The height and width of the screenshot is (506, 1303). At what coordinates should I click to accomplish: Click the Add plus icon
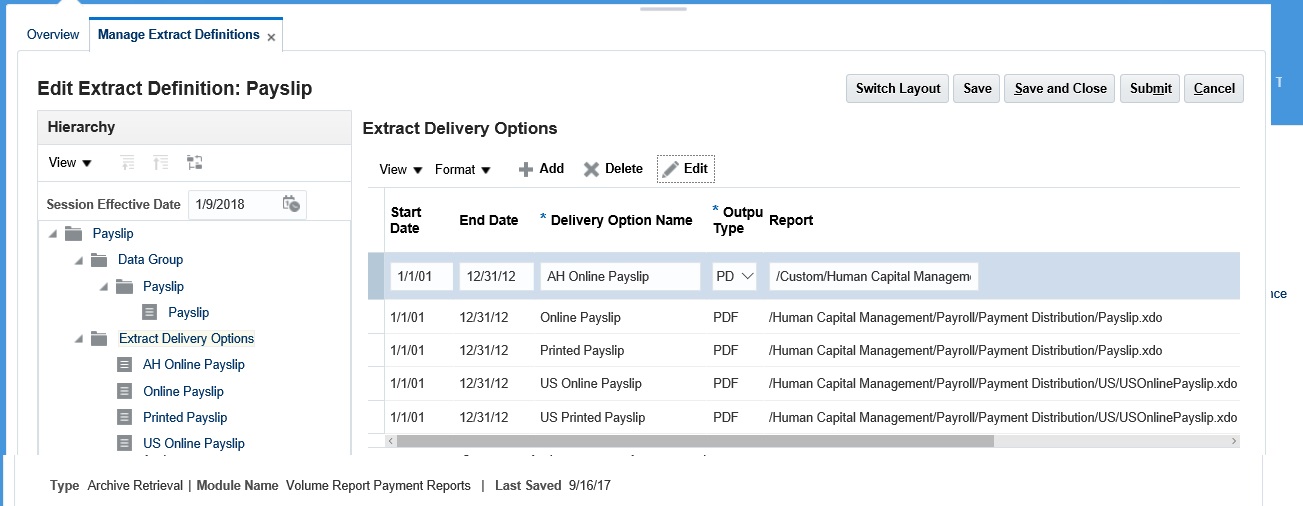coord(526,169)
